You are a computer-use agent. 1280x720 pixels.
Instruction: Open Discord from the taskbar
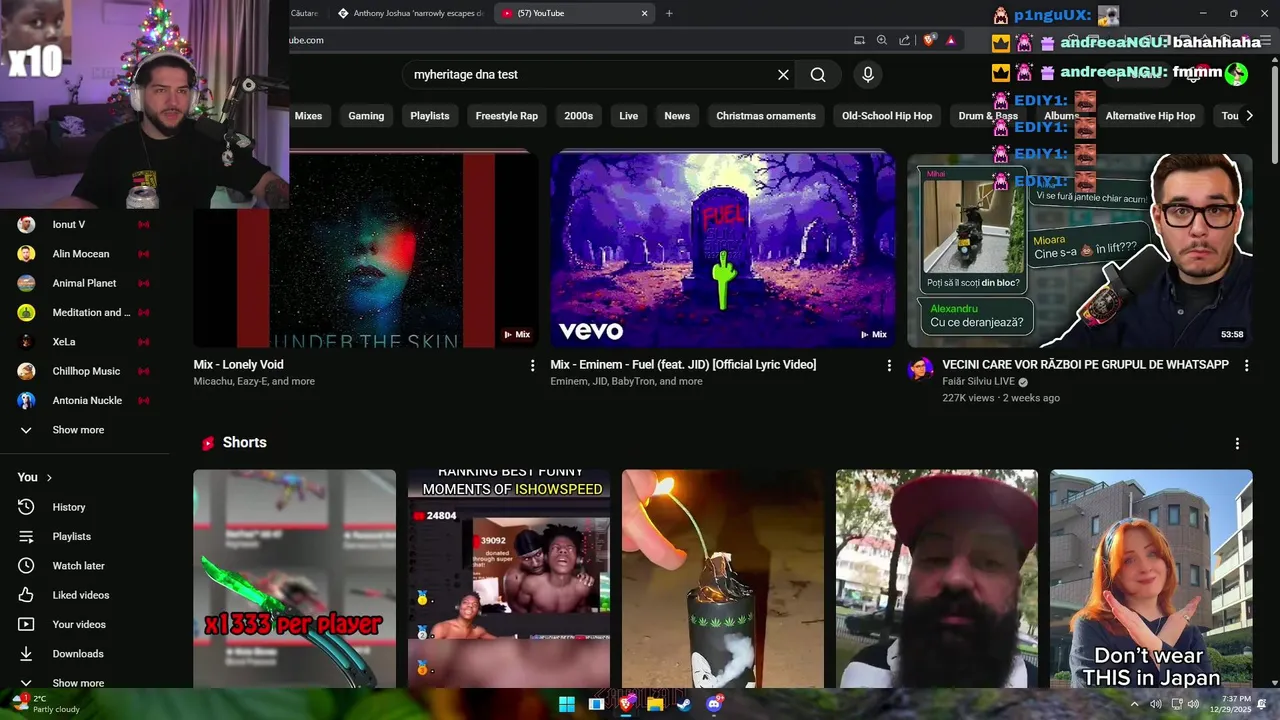[714, 704]
